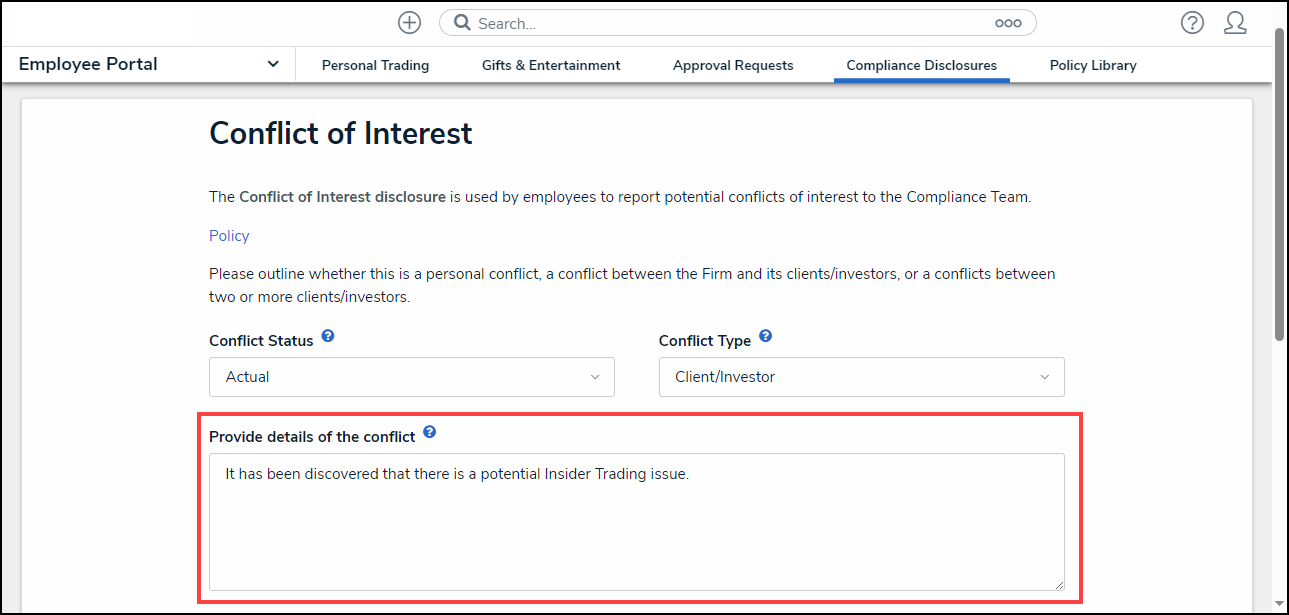1289x615 pixels.
Task: Follow the Policy link
Action: pyautogui.click(x=229, y=236)
